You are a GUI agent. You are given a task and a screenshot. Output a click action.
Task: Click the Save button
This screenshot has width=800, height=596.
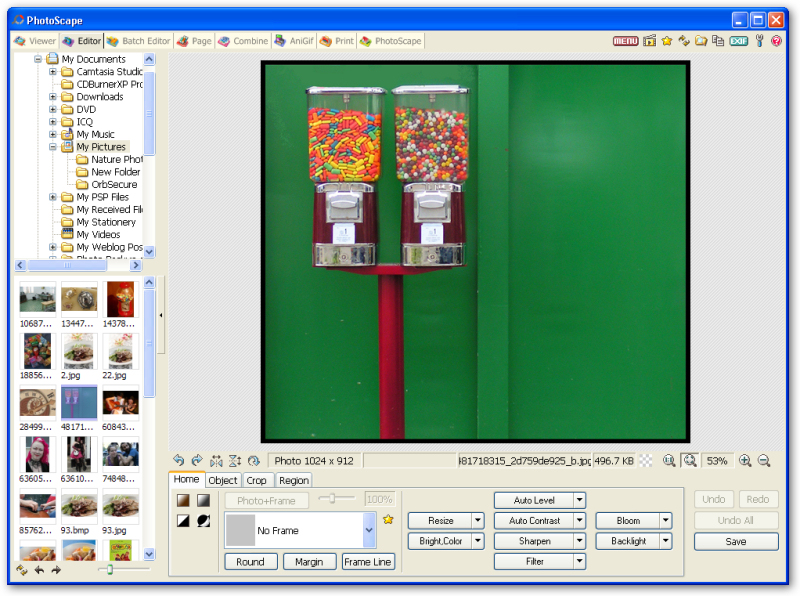736,542
